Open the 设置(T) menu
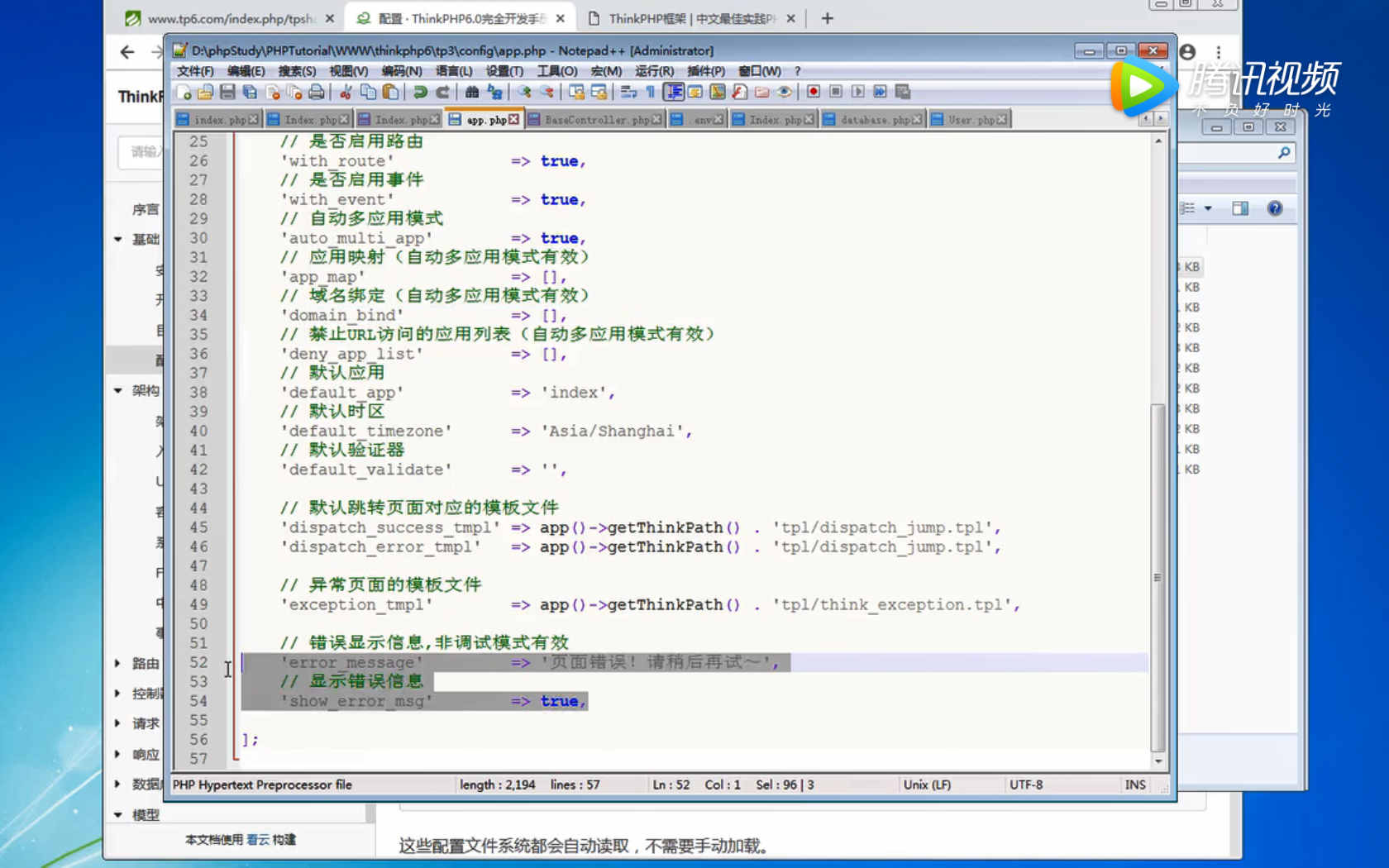The height and width of the screenshot is (868, 1389). [504, 71]
